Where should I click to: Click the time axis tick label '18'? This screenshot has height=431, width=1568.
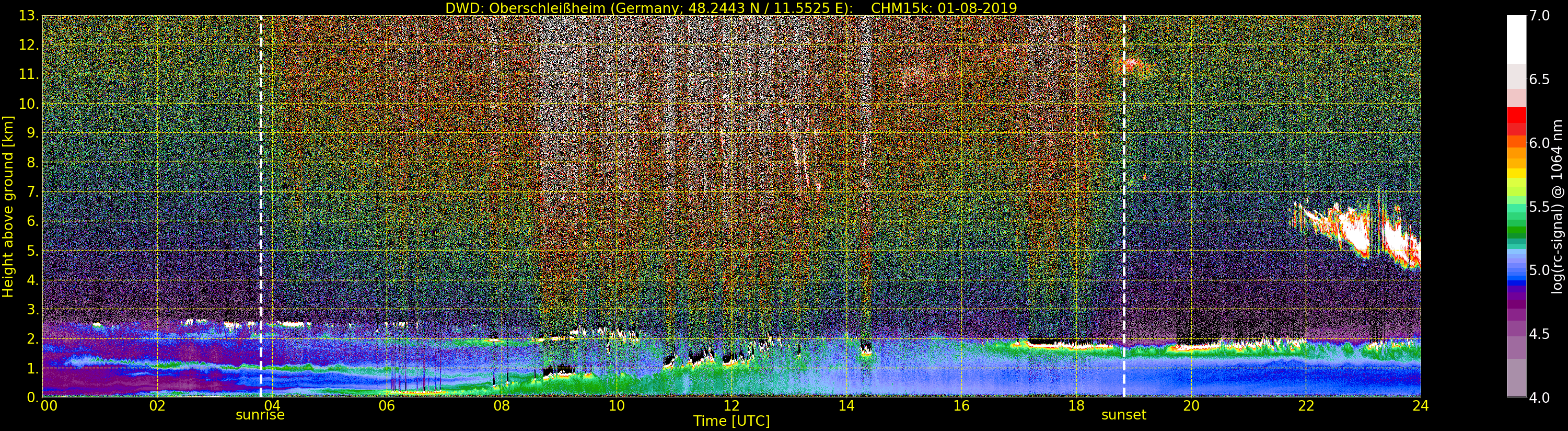[x=1076, y=405]
